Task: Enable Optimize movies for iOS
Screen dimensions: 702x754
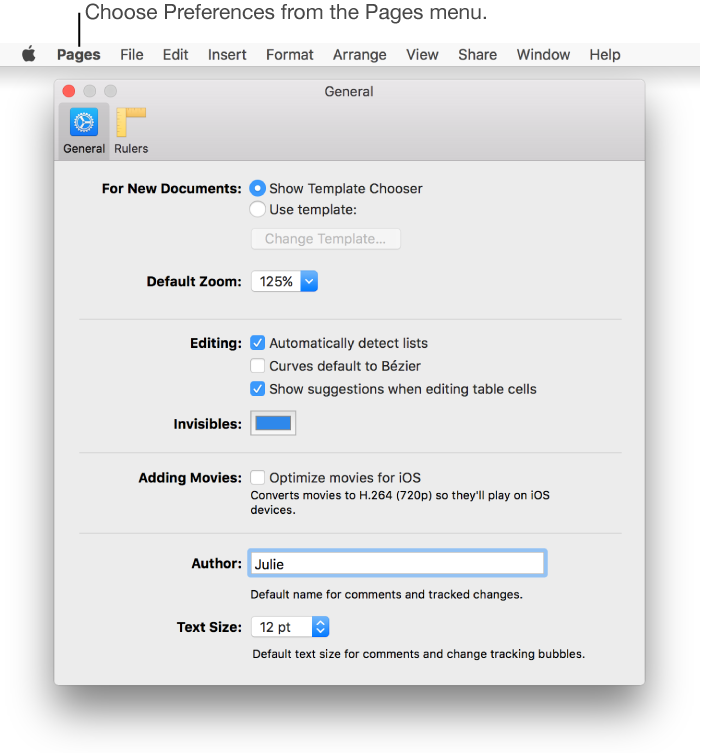Action: tap(258, 478)
